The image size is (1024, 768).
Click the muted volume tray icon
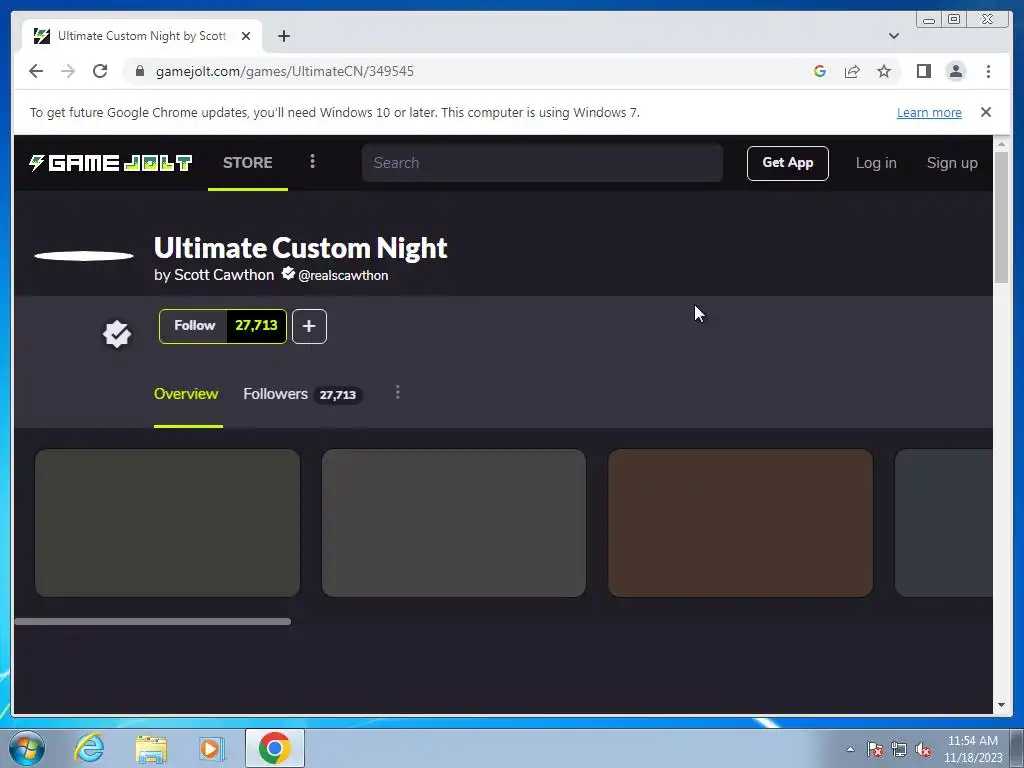click(x=923, y=749)
